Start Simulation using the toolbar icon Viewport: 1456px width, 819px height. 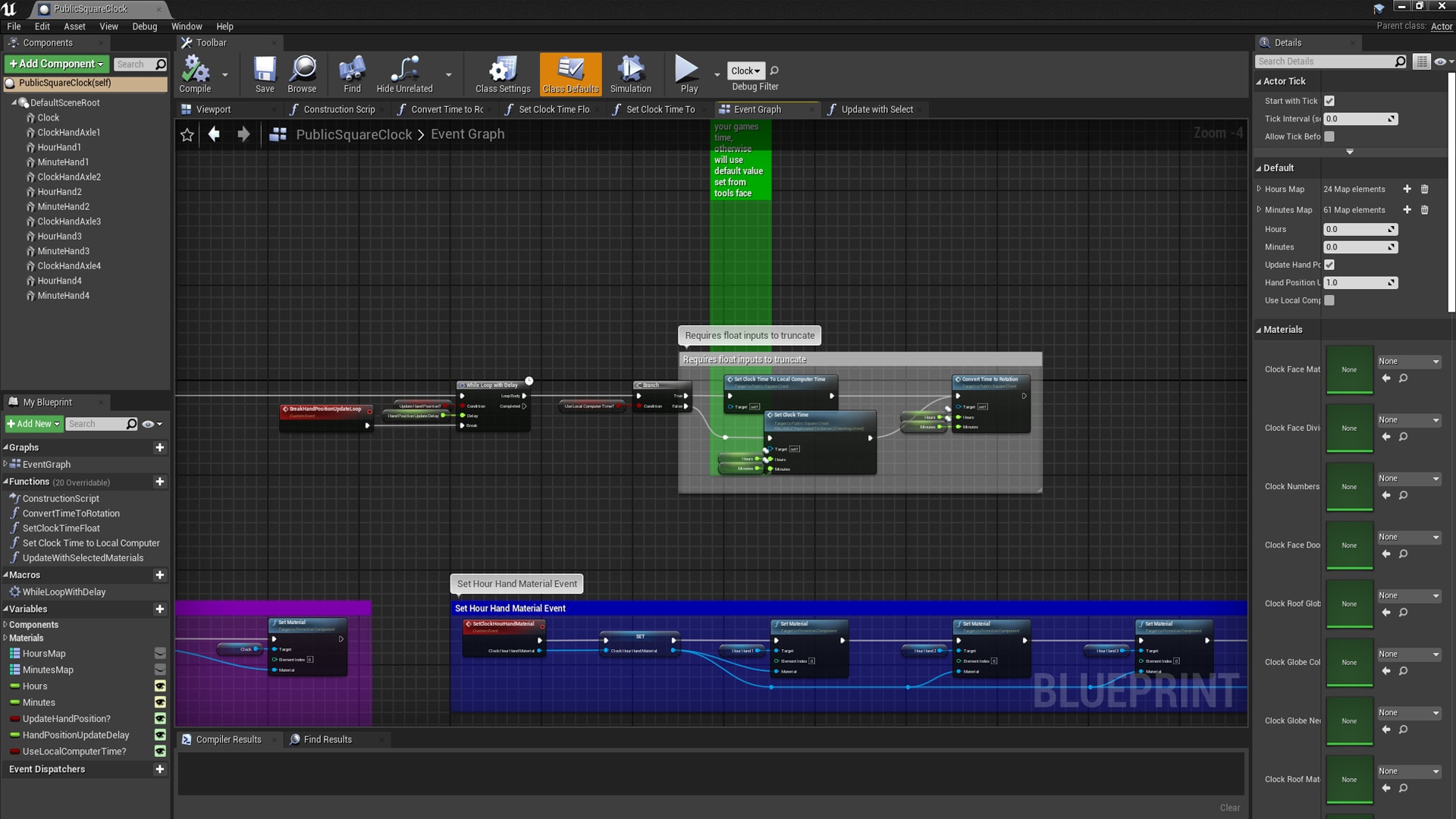tap(630, 74)
